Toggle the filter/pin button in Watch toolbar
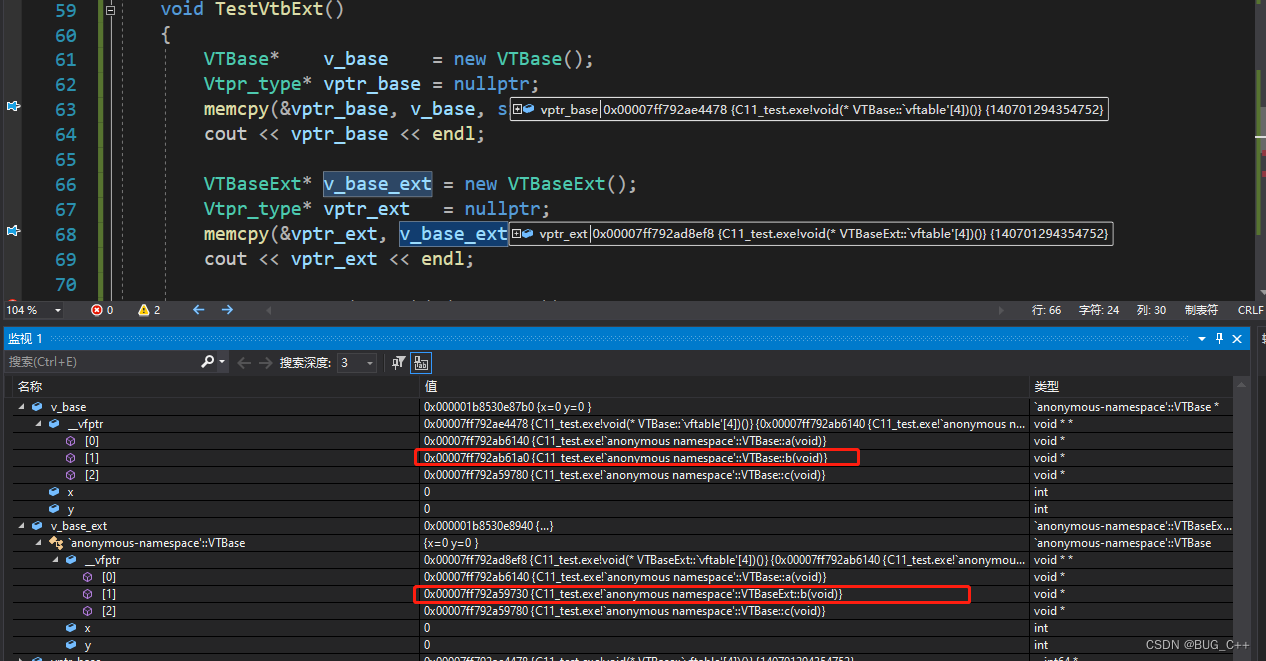 click(399, 362)
